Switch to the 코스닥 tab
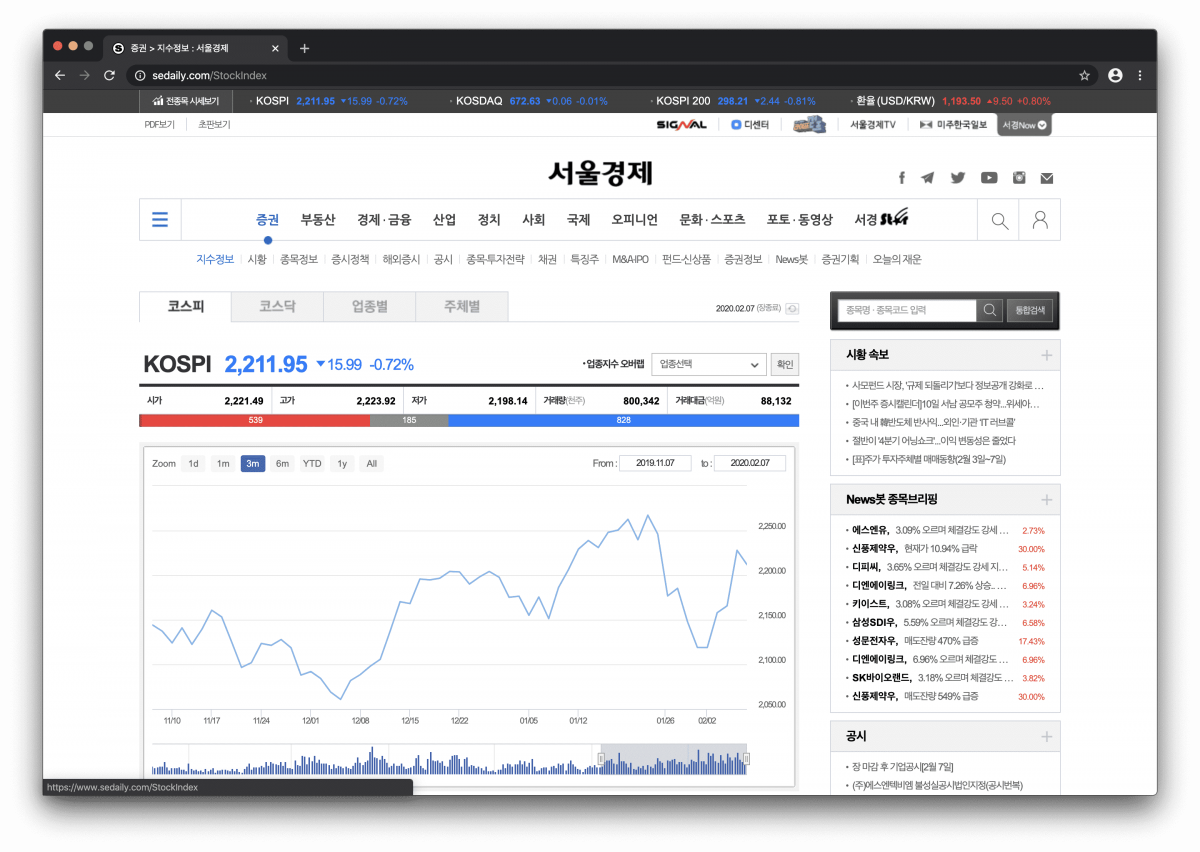Viewport: 1200px width, 852px height. (277, 307)
